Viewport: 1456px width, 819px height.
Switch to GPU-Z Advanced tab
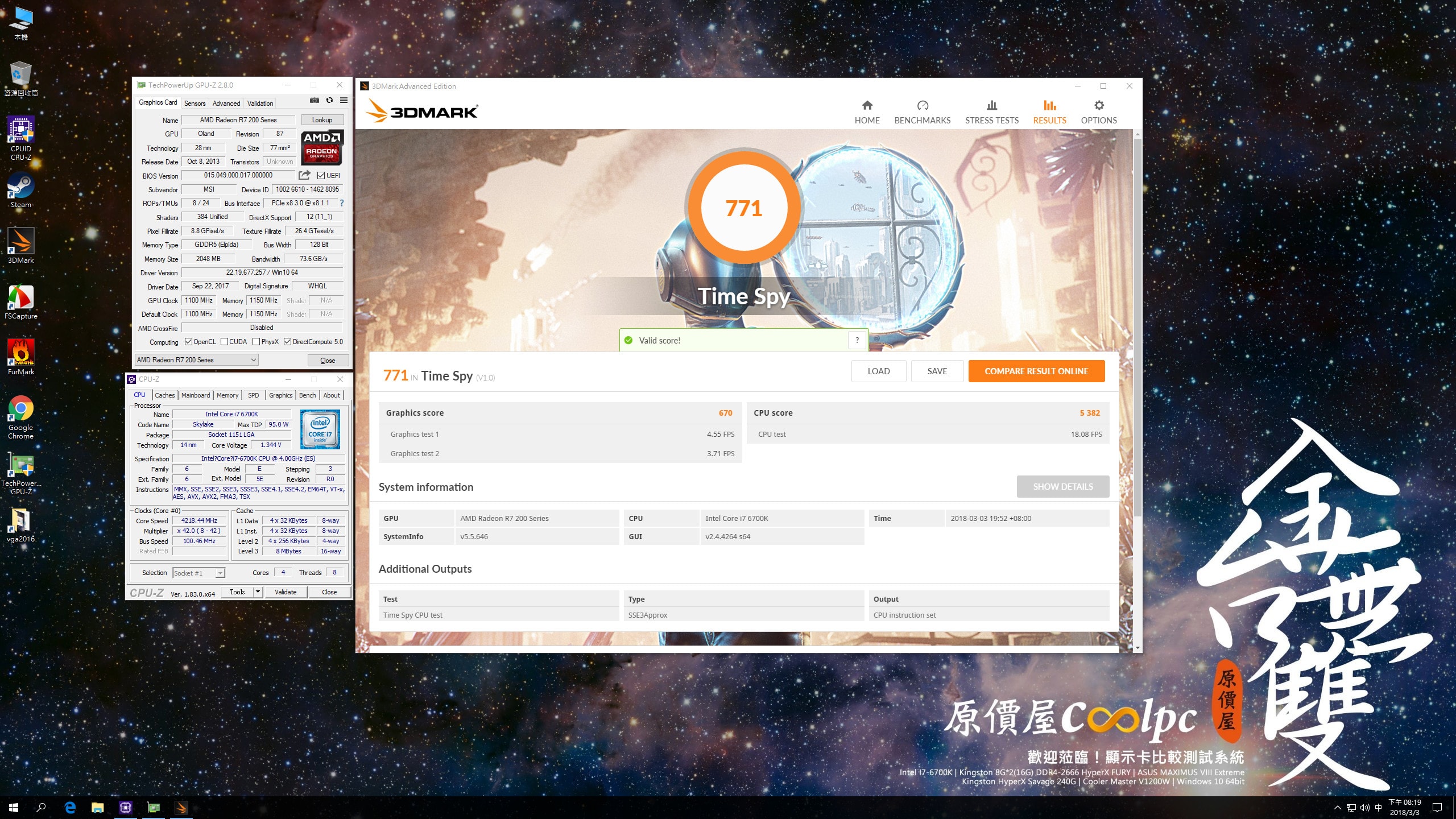tap(226, 104)
